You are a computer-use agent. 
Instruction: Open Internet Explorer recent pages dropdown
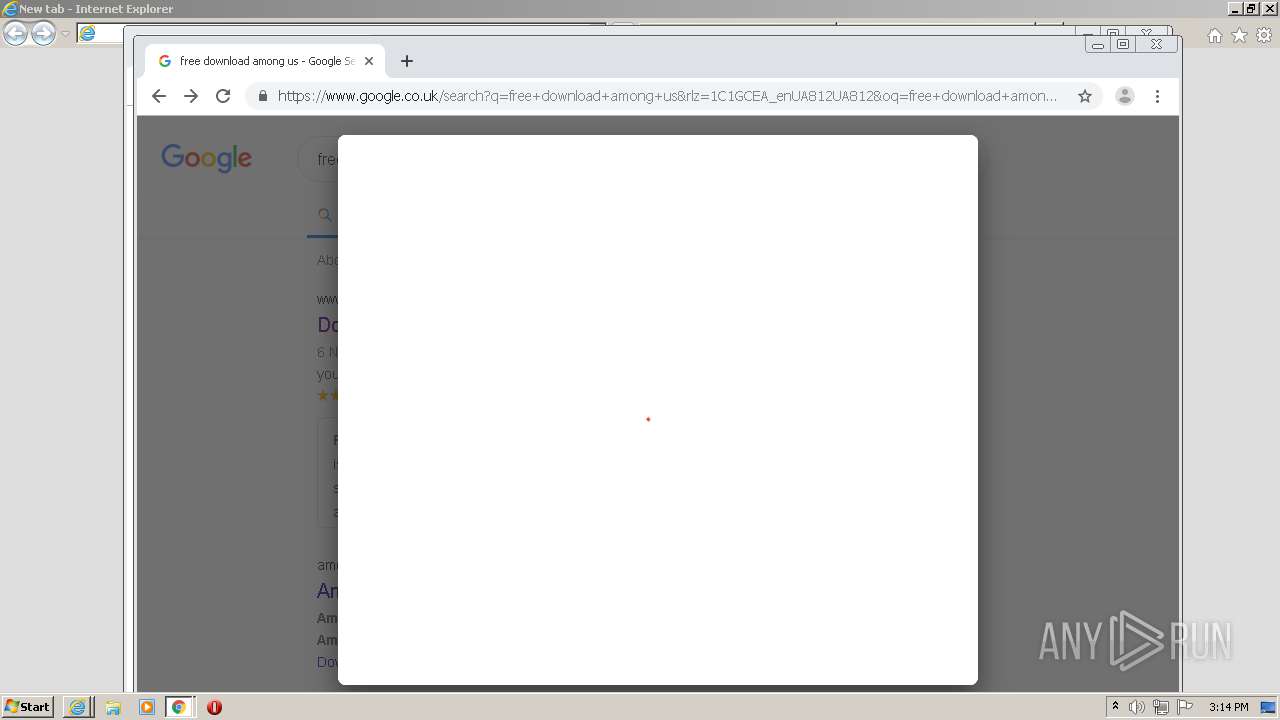pos(65,34)
